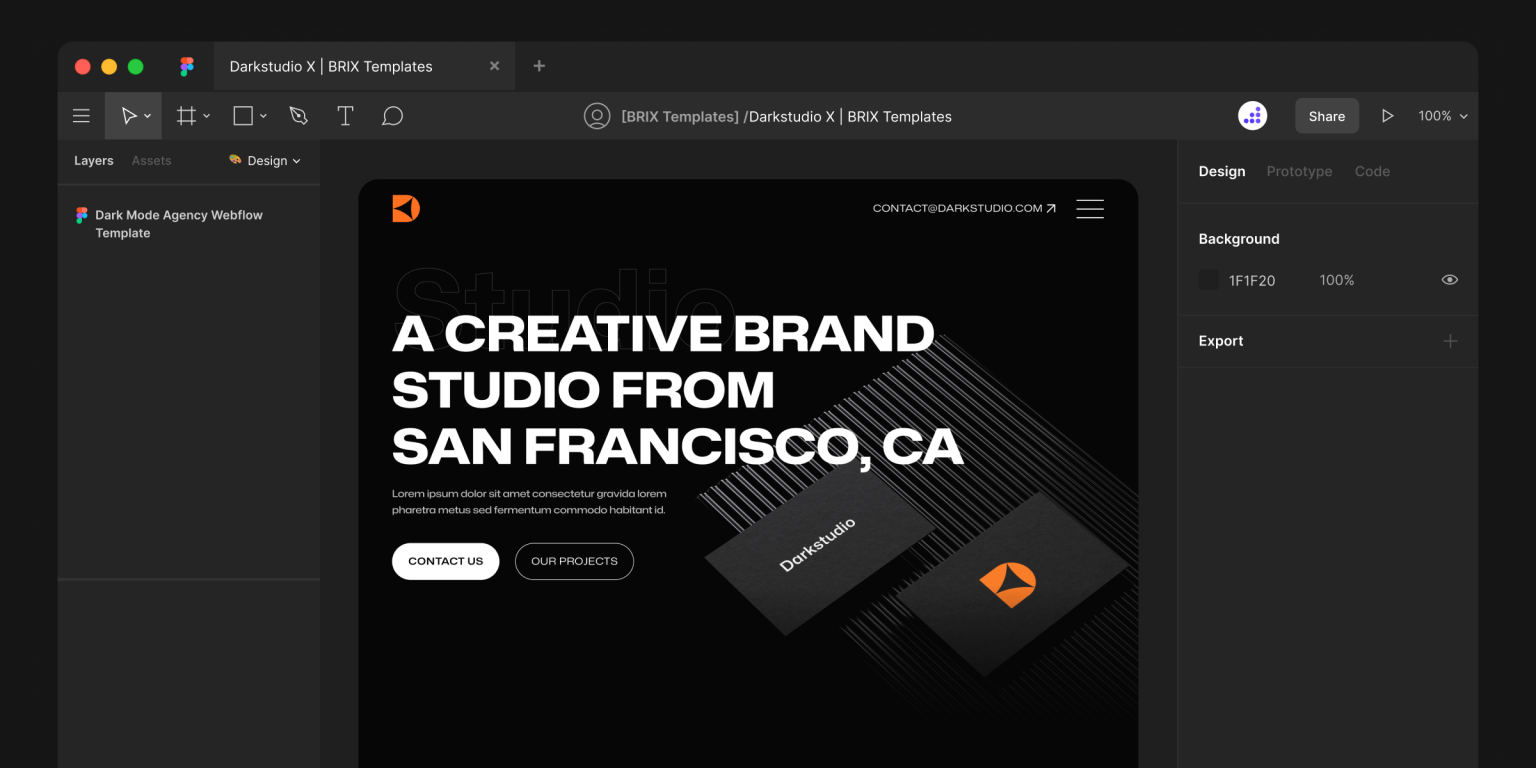Image resolution: width=1536 pixels, height=768 pixels.
Task: Add an Export setting with the plus
Action: 1450,341
